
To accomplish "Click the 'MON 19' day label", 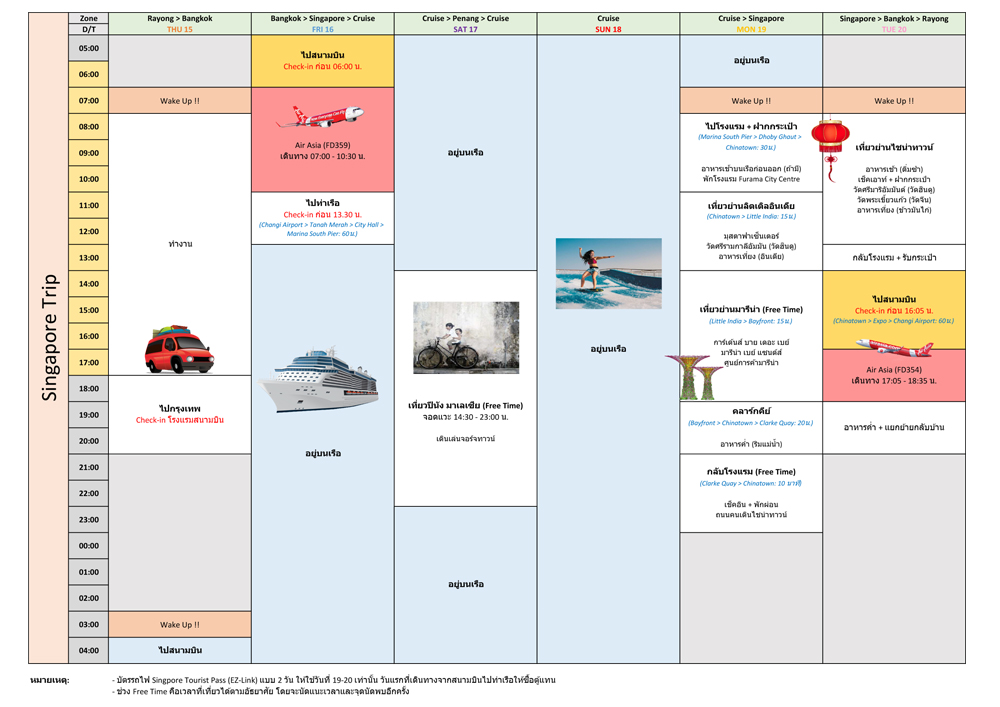I will pos(751,29).
